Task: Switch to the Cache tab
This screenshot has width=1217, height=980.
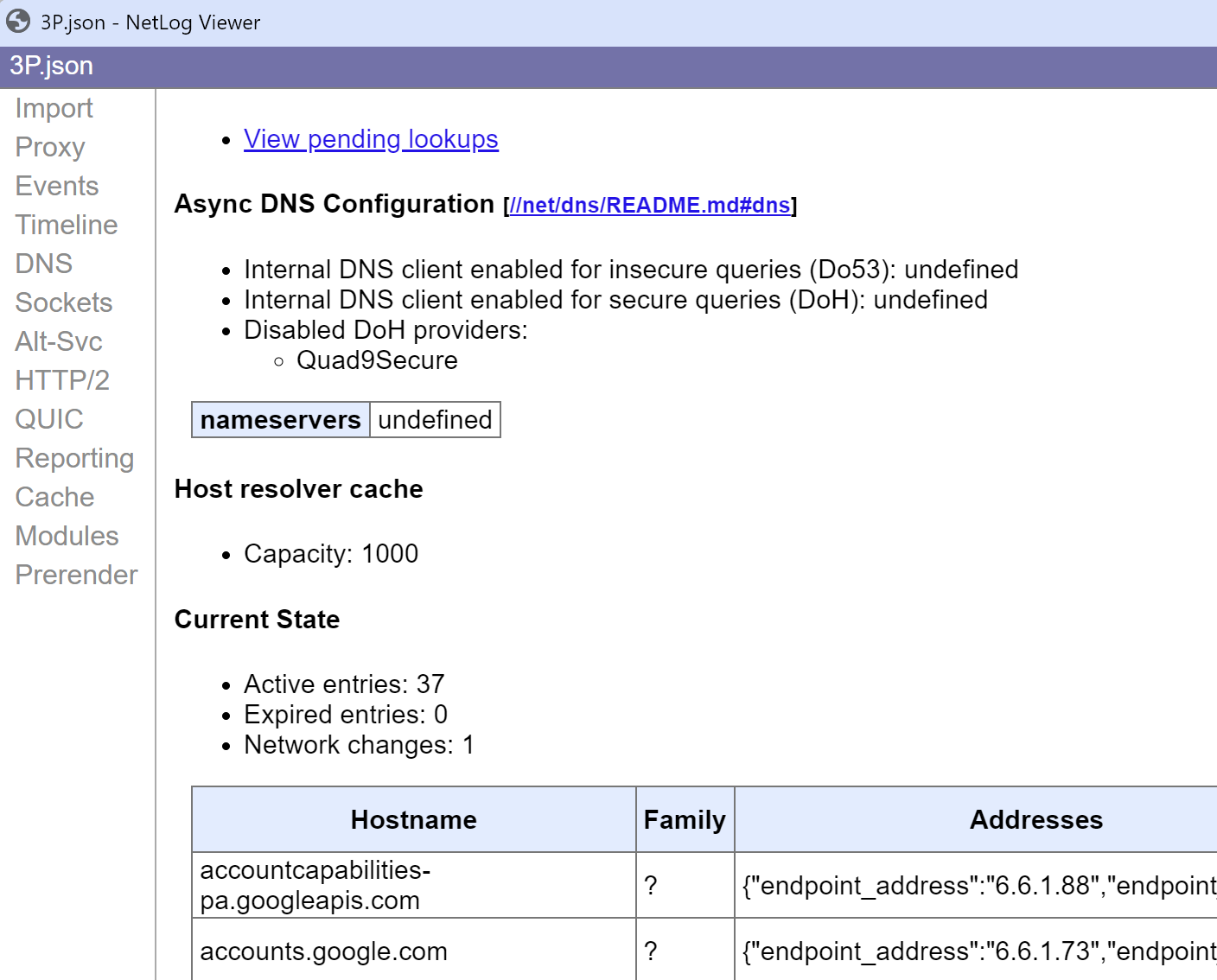Action: pos(54,497)
